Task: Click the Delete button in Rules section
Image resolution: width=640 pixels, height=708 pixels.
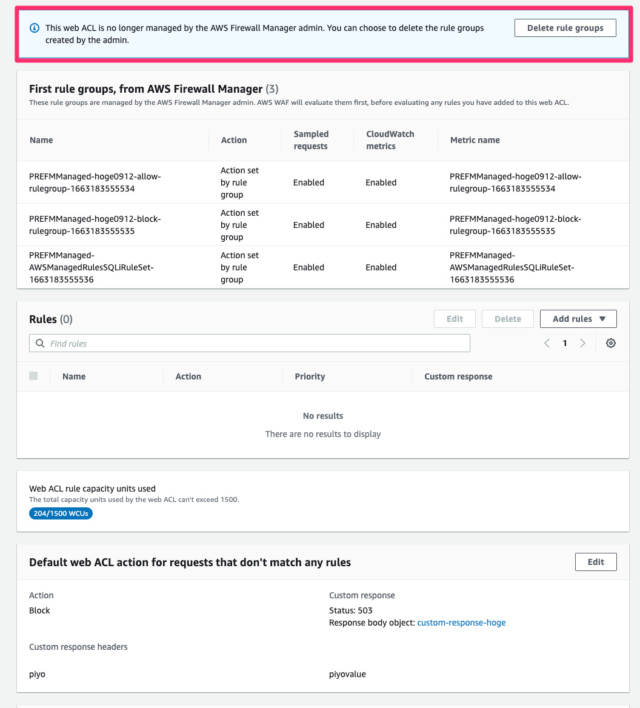Action: click(x=507, y=319)
